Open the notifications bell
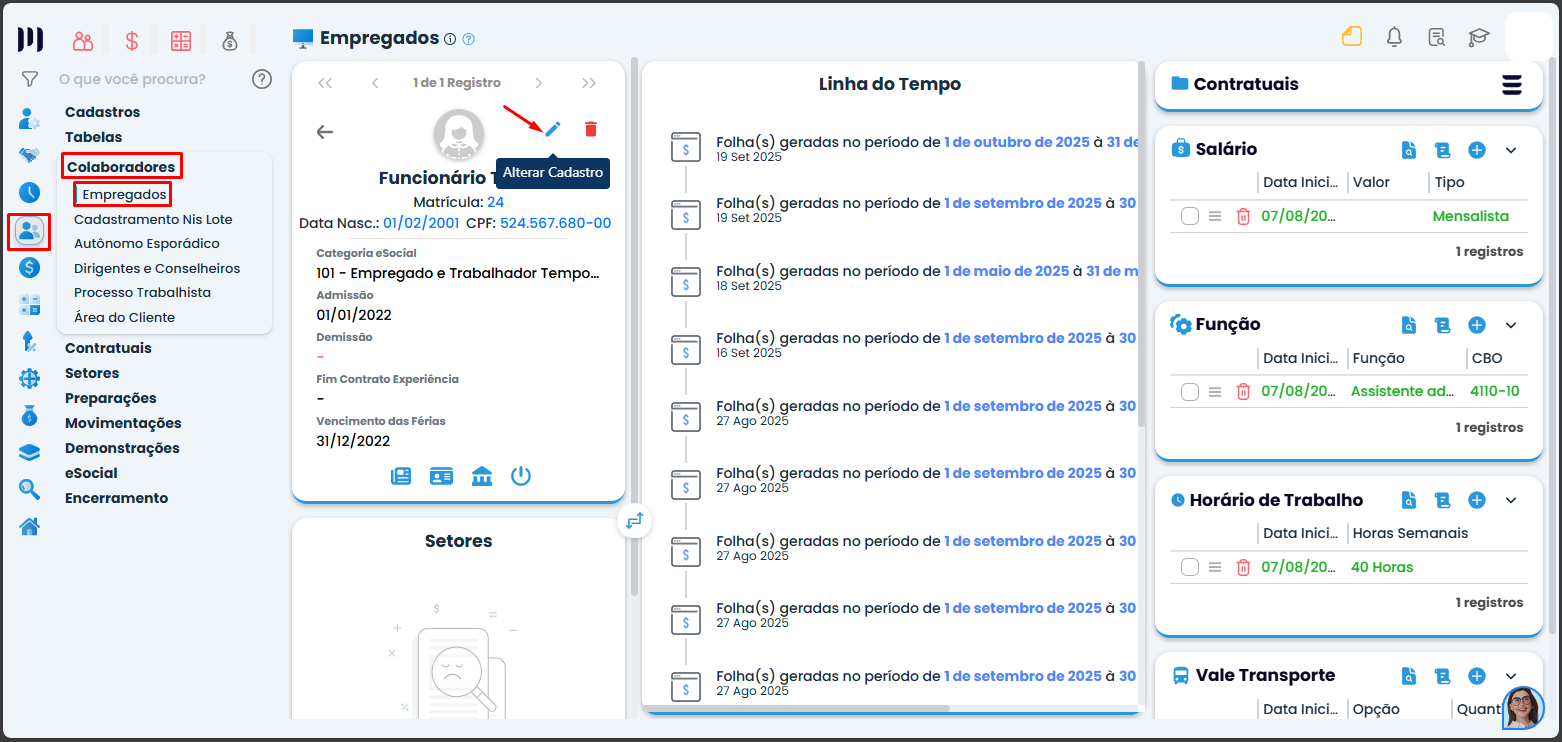The image size is (1562, 742). coord(1394,37)
